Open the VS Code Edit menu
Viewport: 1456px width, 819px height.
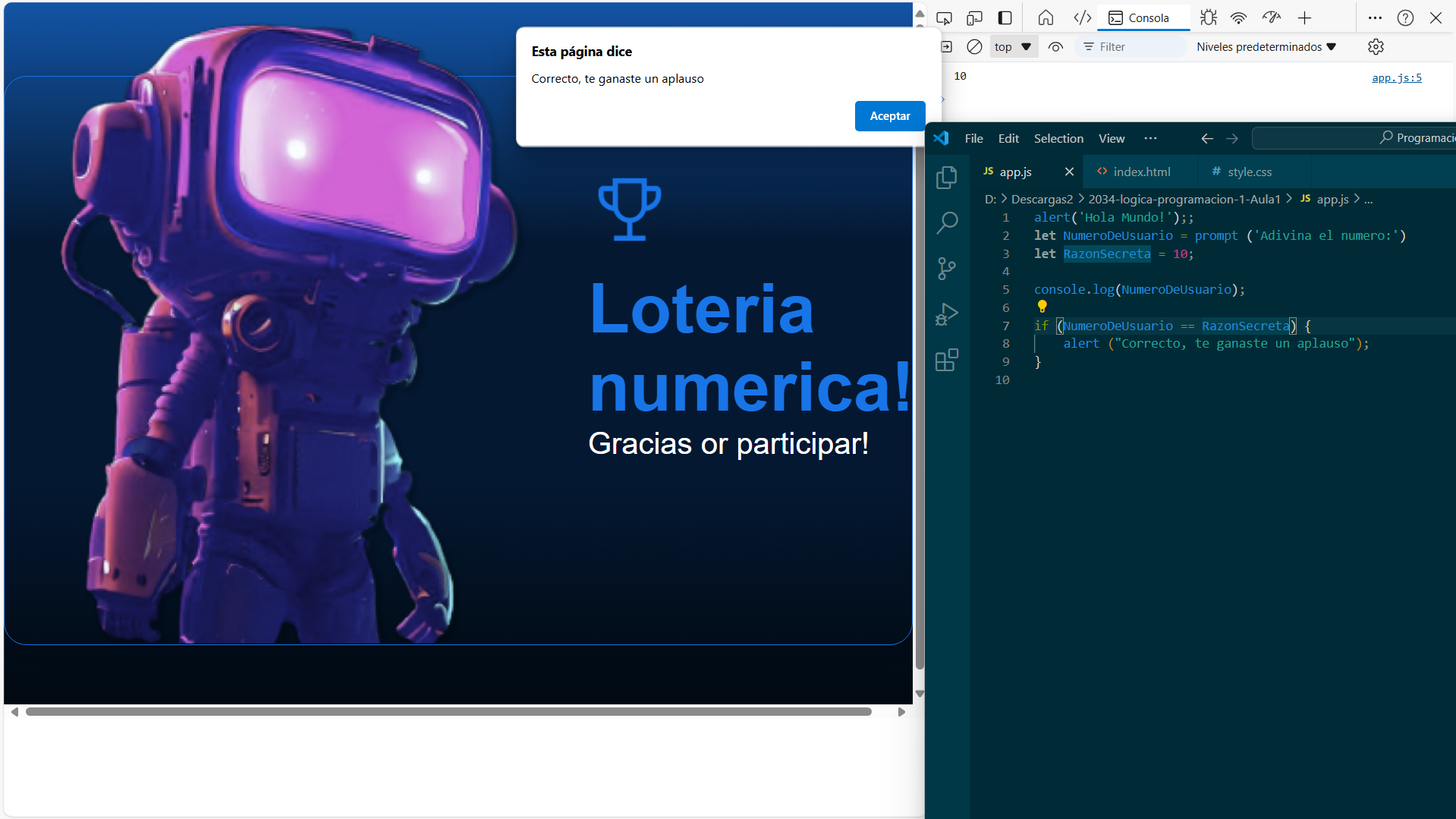1008,138
